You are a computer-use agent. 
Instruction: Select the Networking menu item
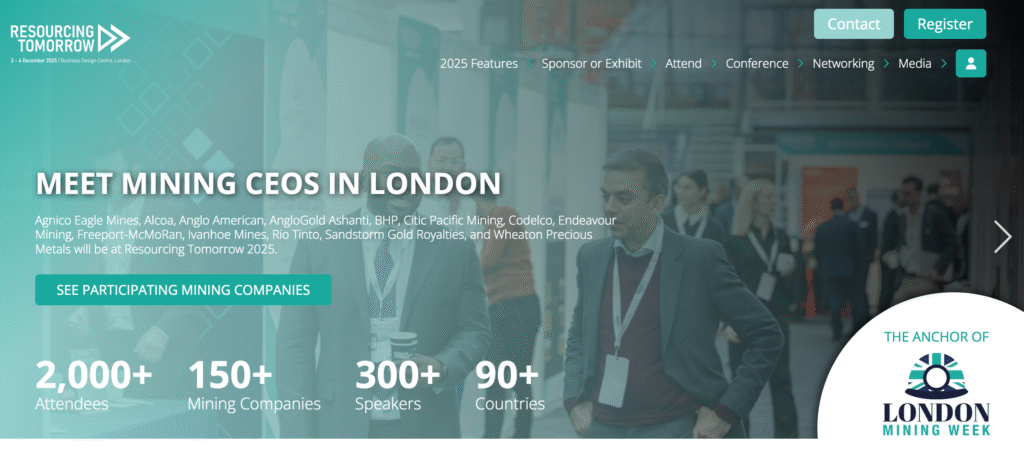point(843,63)
